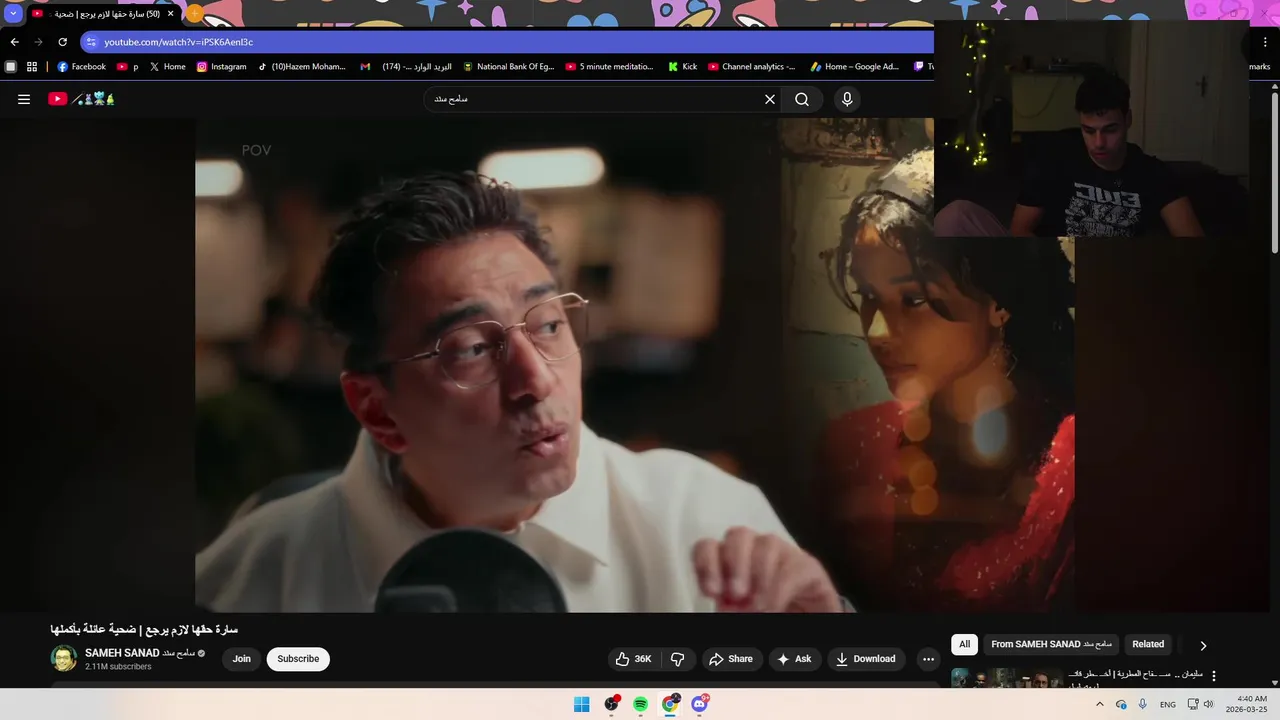
Task: Open the 5 minute meditatio... bookmark
Action: coord(609,67)
